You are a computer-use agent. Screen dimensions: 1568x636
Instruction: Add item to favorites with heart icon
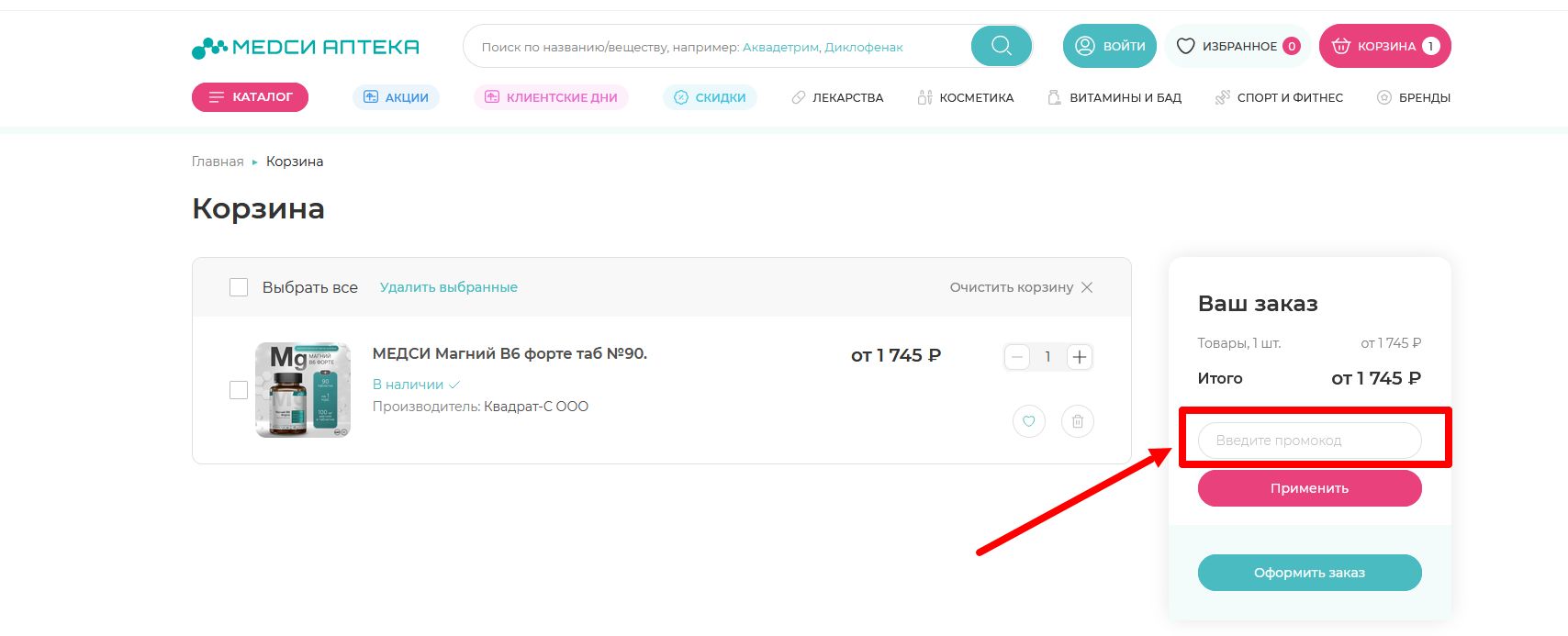click(1028, 421)
